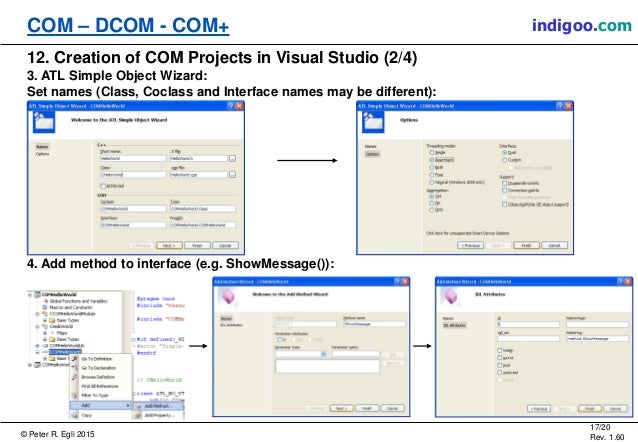Image resolution: width=638 pixels, height=442 pixels.
Task: Click help icon in Names page wizard title bar
Action: [x=230, y=106]
